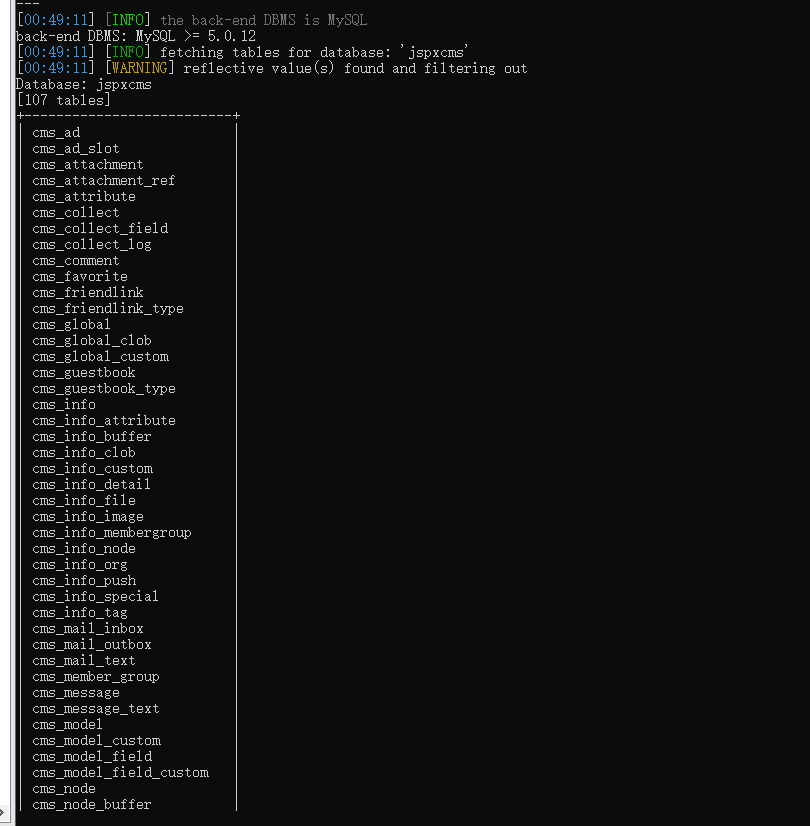
Task: Click the scroll arrow at bottom-left corner
Action: 2,813
